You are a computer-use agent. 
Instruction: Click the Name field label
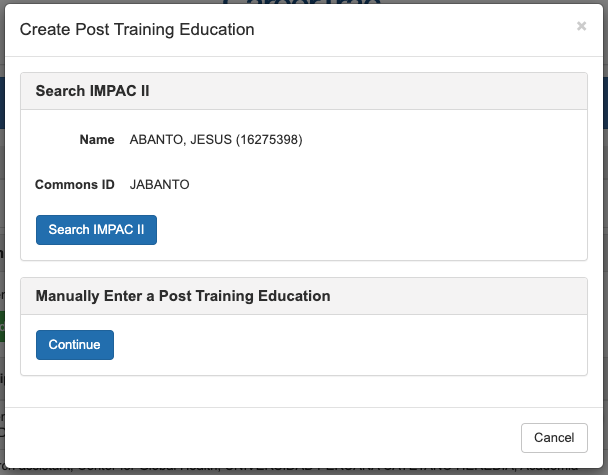coord(97,140)
